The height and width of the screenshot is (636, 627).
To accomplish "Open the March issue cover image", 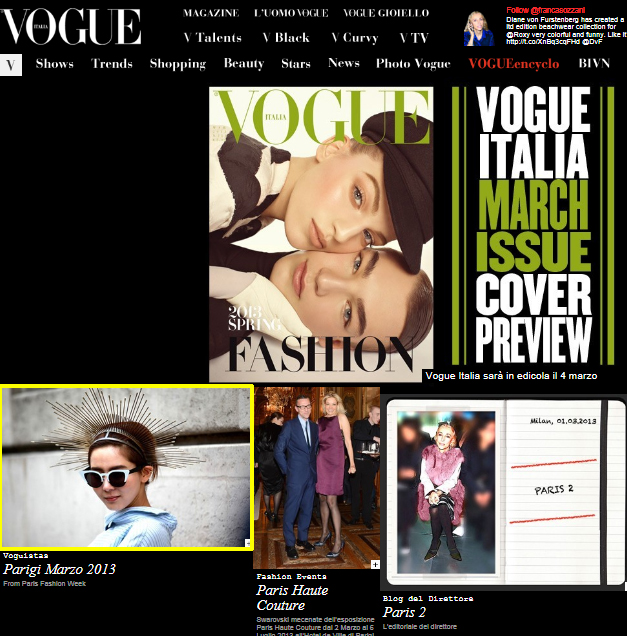I will [321, 234].
